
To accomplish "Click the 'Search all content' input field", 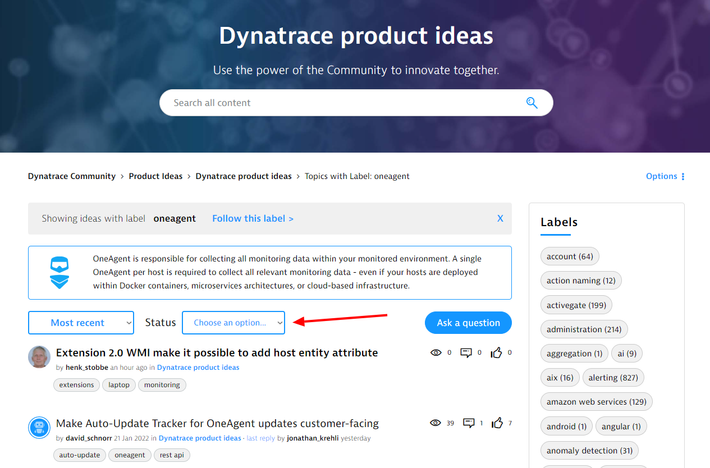I will (x=340, y=103).
